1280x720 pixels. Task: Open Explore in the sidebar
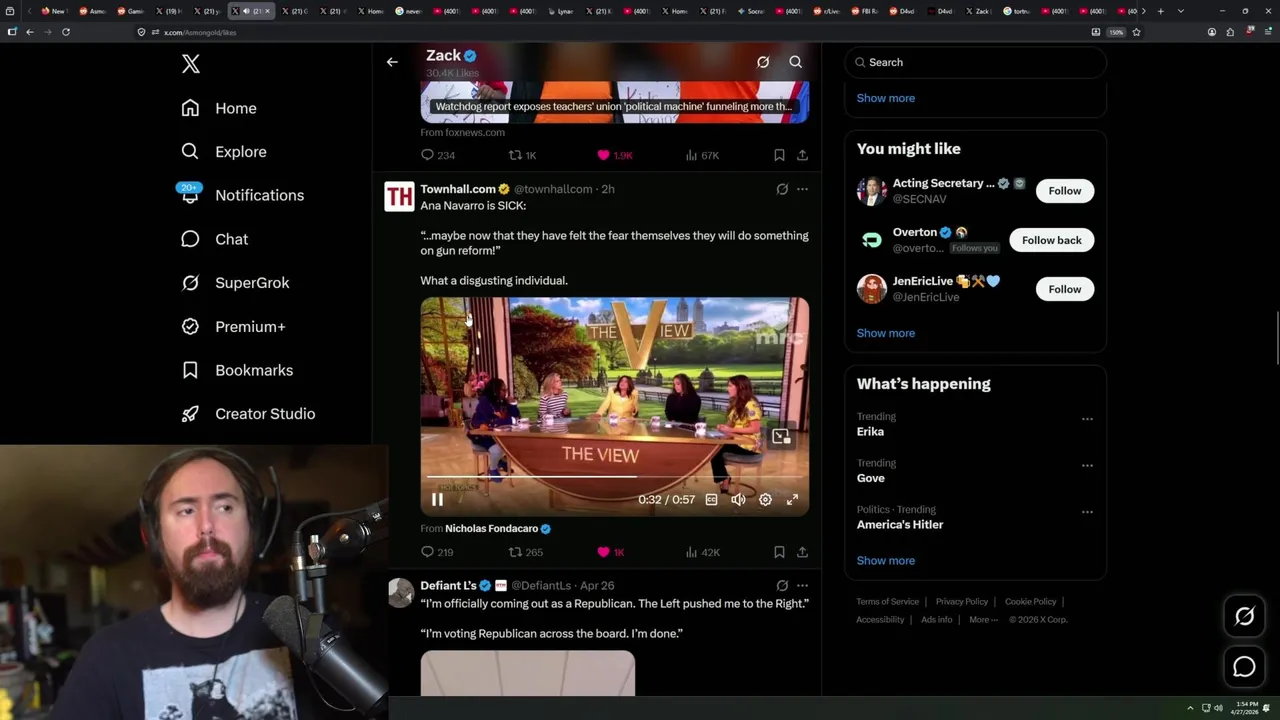click(224, 152)
